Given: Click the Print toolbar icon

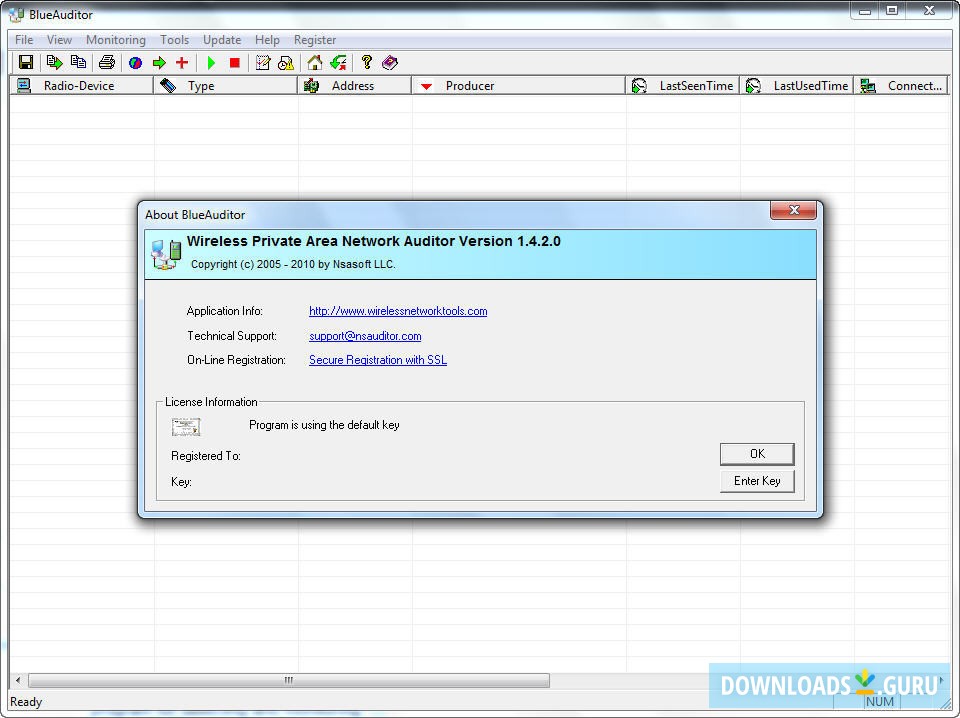Looking at the screenshot, I should [x=107, y=62].
